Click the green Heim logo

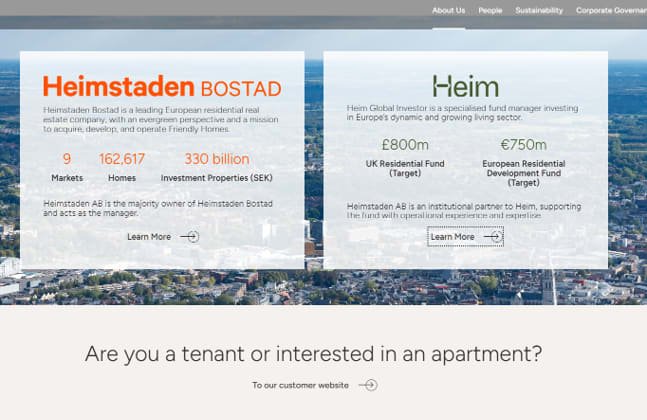click(465, 86)
